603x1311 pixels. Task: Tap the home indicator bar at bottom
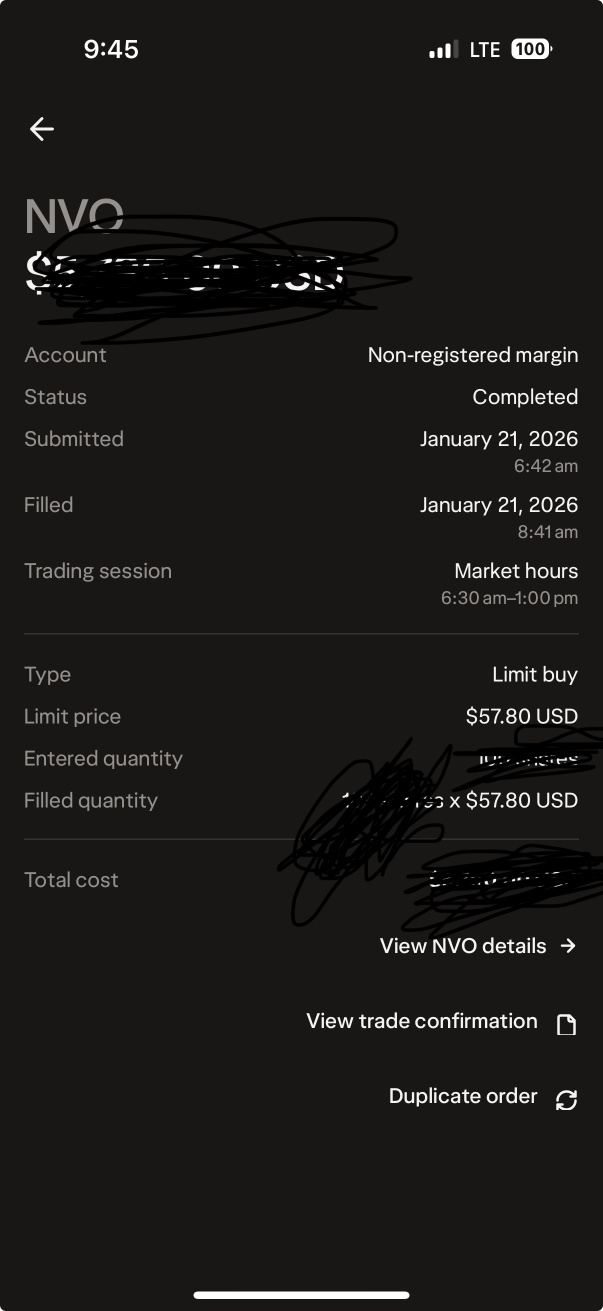pos(301,1296)
